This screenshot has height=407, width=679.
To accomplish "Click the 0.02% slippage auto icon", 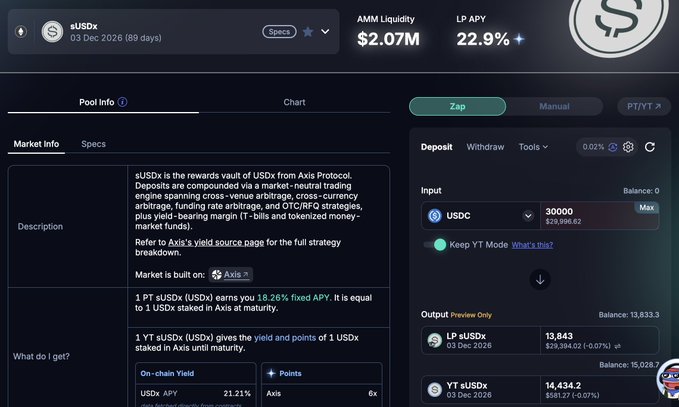I will 613,147.
